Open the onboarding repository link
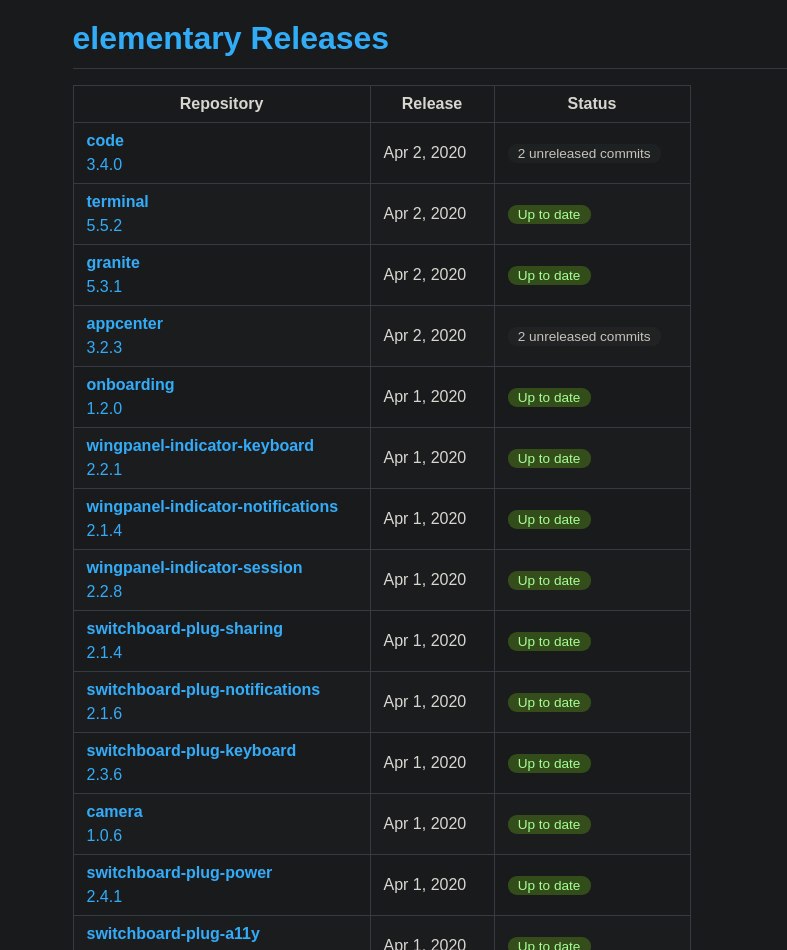This screenshot has width=787, height=950. 130,385
